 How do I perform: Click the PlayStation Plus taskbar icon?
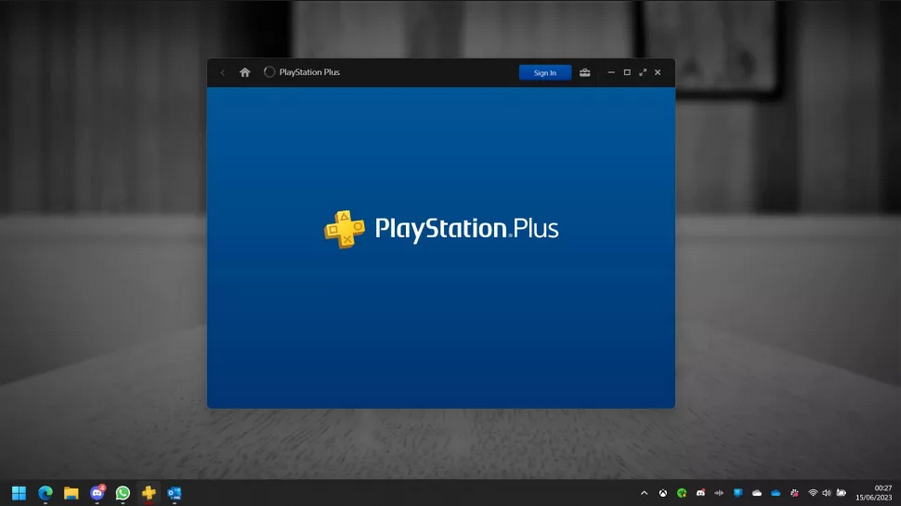tap(148, 493)
